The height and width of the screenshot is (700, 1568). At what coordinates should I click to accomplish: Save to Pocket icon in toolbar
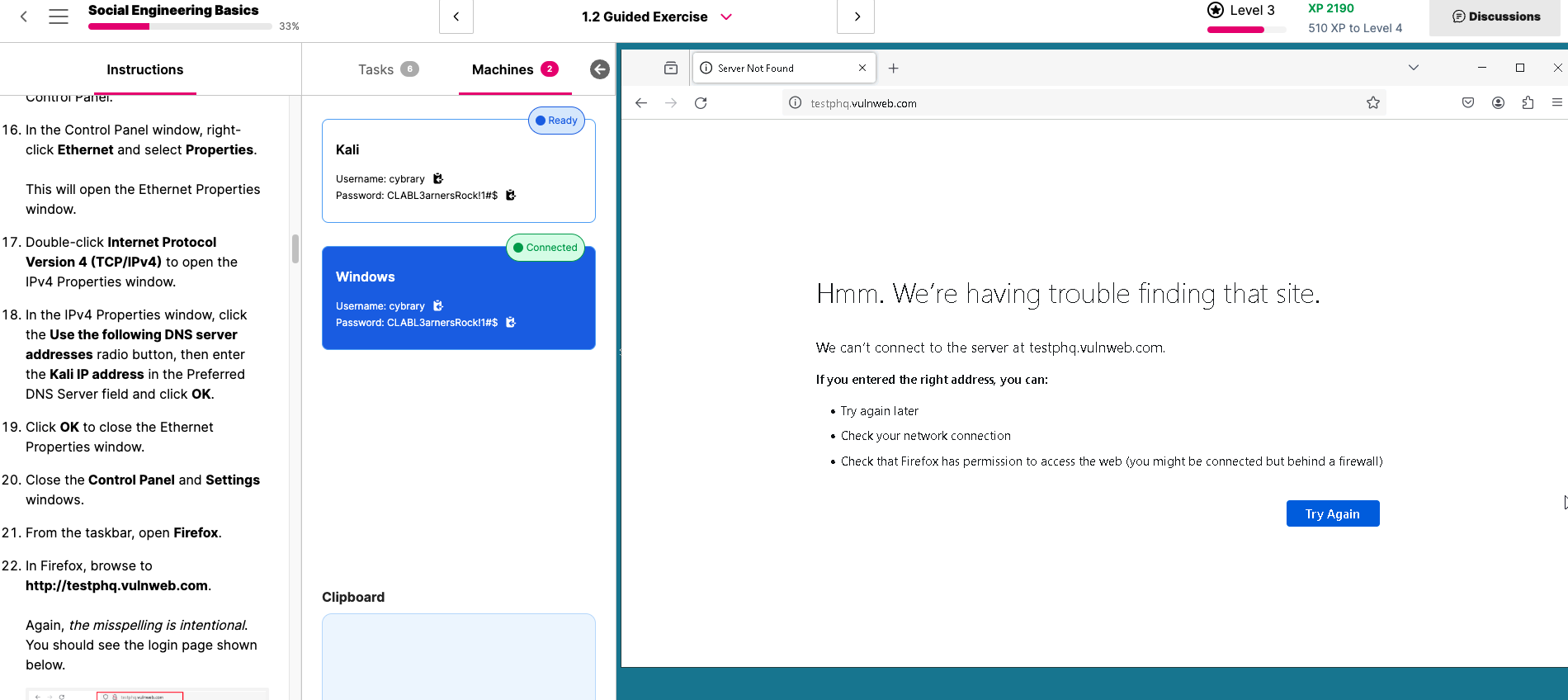pyautogui.click(x=1468, y=103)
